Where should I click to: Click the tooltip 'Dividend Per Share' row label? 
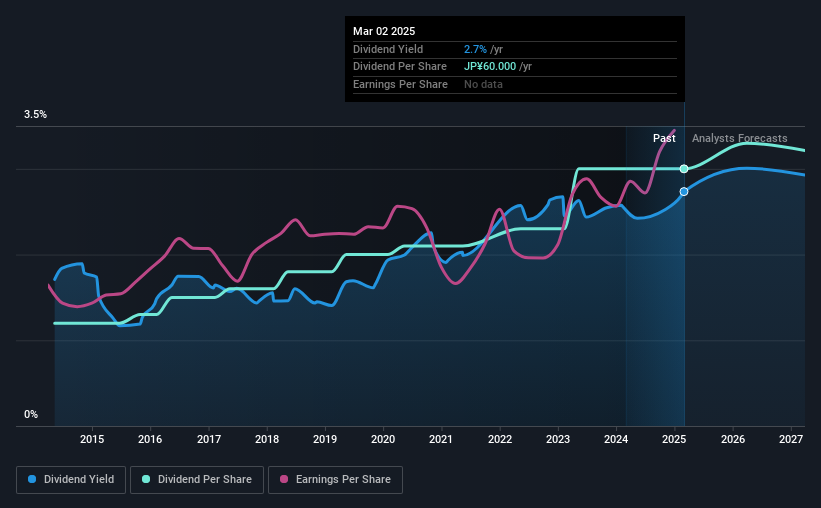(x=400, y=67)
